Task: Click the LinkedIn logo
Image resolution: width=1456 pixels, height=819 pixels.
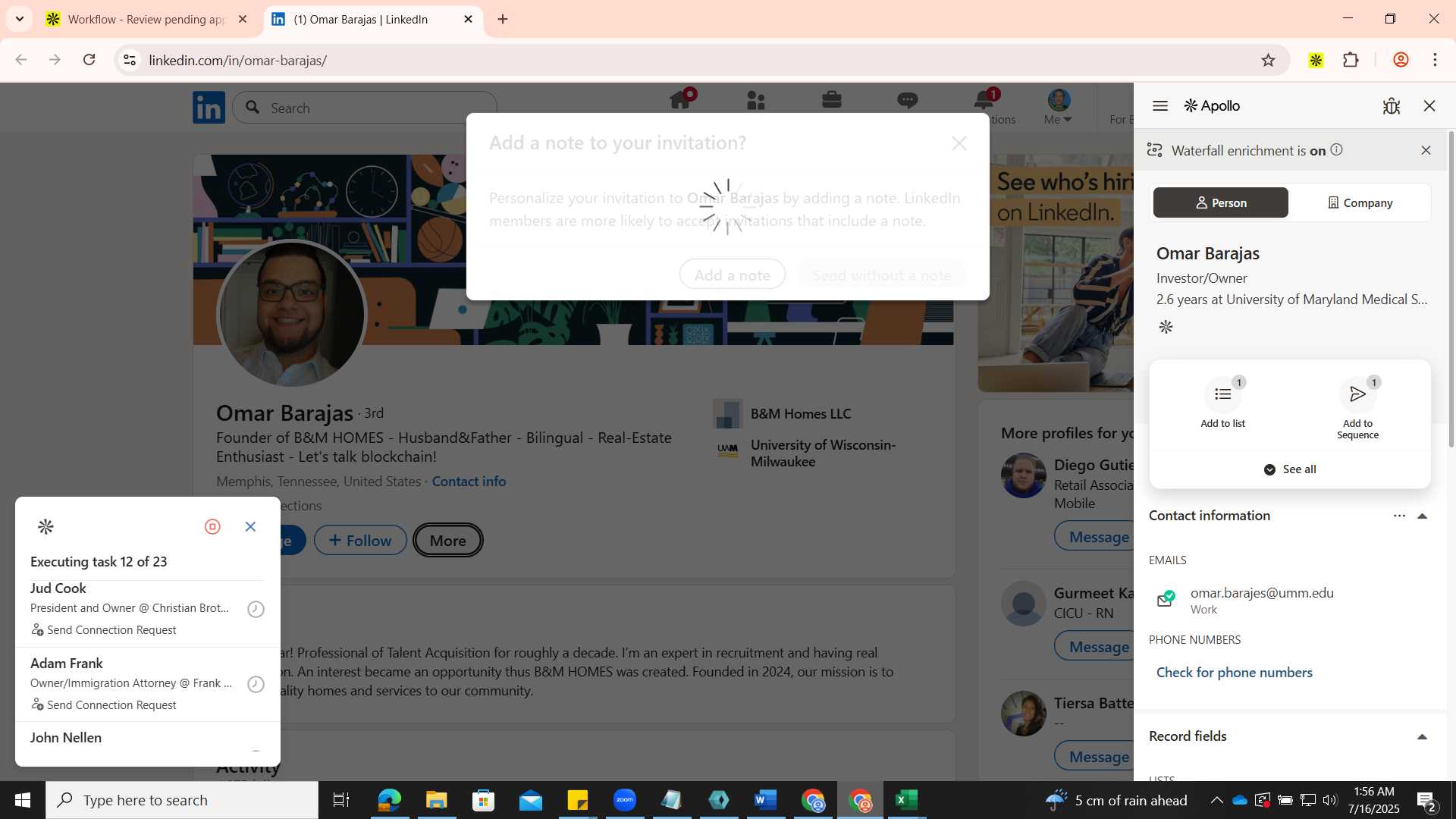Action: click(x=209, y=108)
